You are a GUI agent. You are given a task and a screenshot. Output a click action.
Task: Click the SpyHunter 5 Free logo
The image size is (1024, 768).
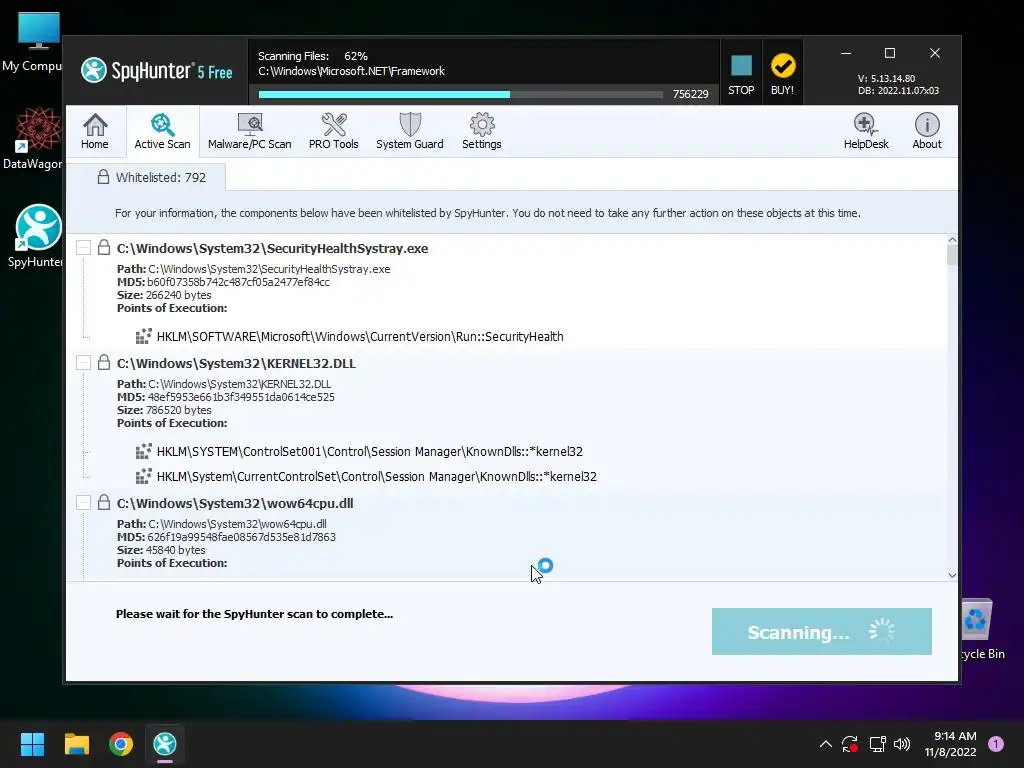pyautogui.click(x=157, y=71)
